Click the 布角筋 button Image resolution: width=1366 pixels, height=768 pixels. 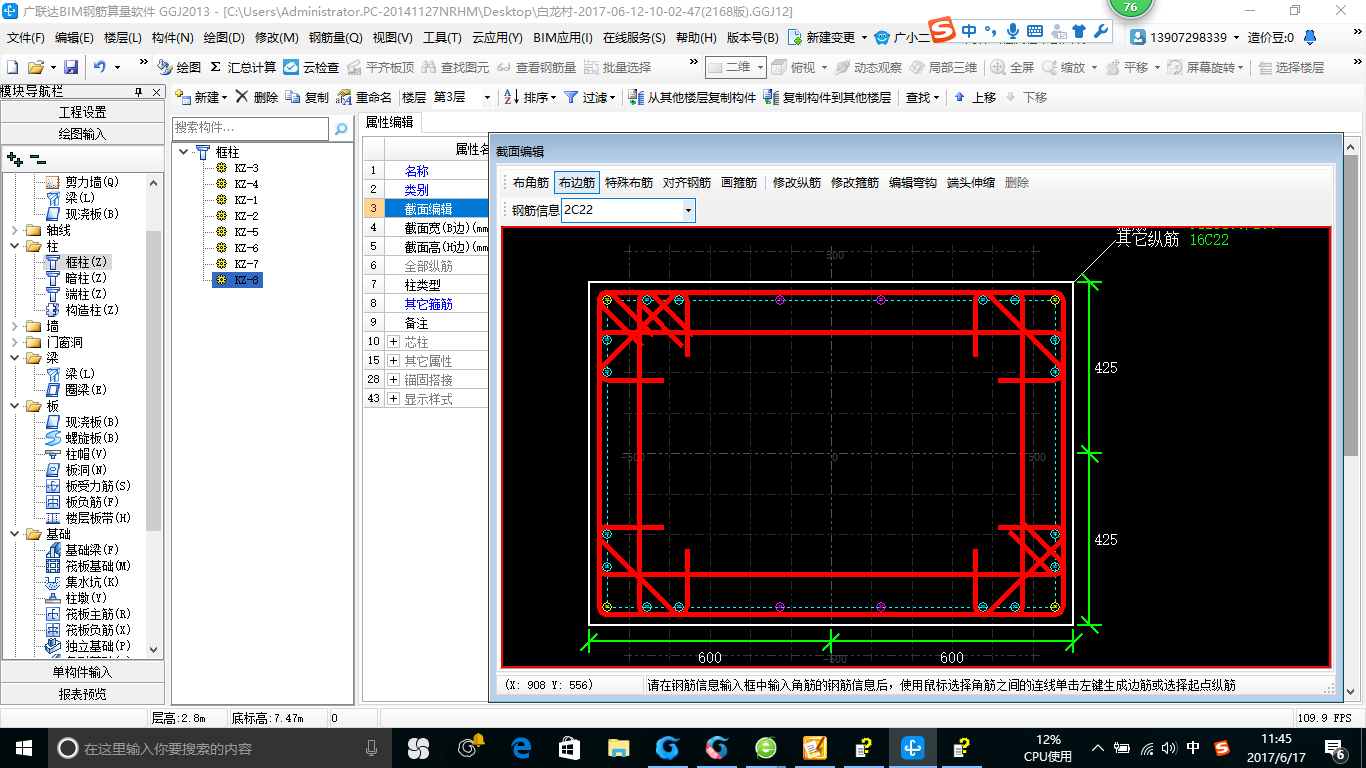[x=531, y=183]
